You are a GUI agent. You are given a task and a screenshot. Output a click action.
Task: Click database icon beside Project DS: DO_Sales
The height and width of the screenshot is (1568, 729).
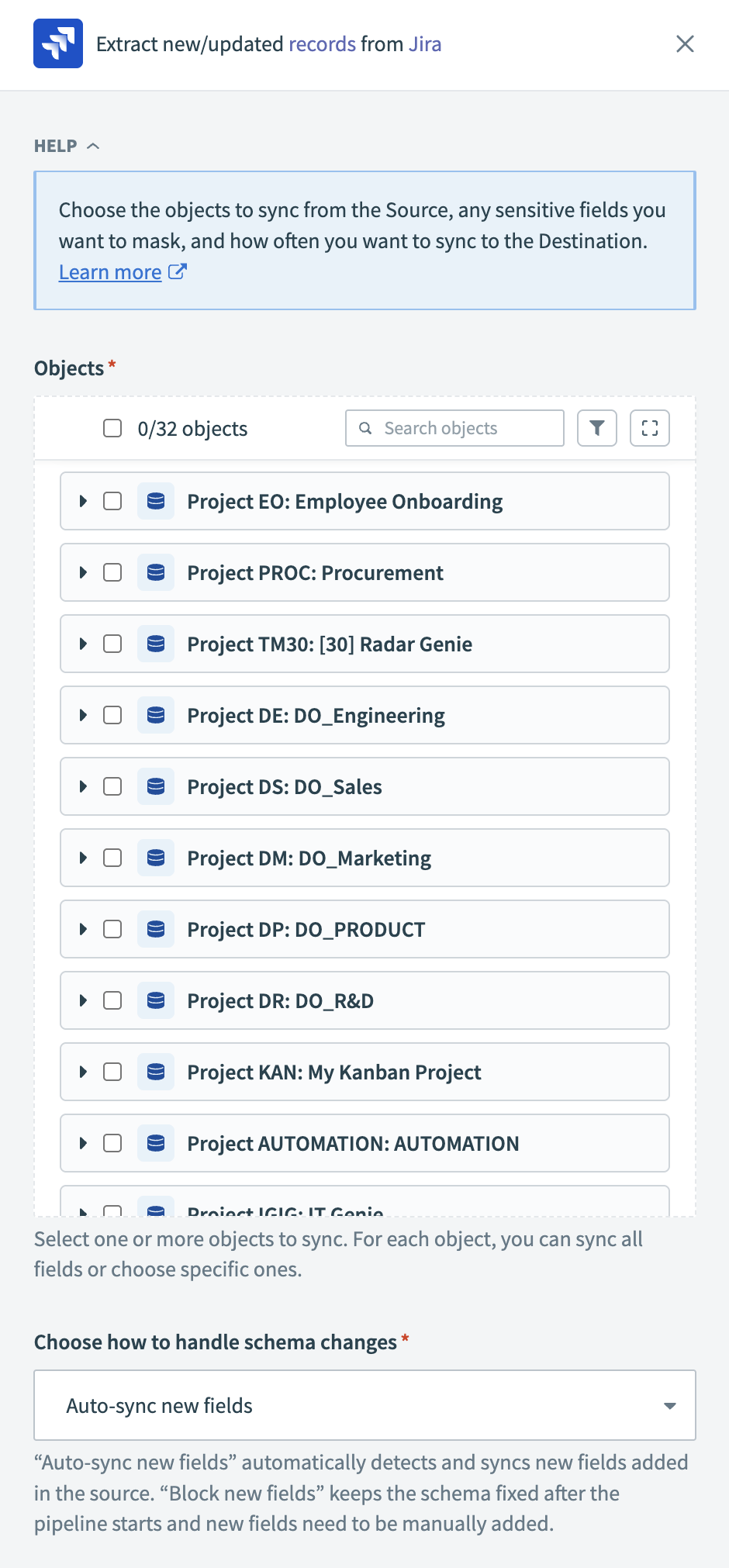click(x=156, y=787)
